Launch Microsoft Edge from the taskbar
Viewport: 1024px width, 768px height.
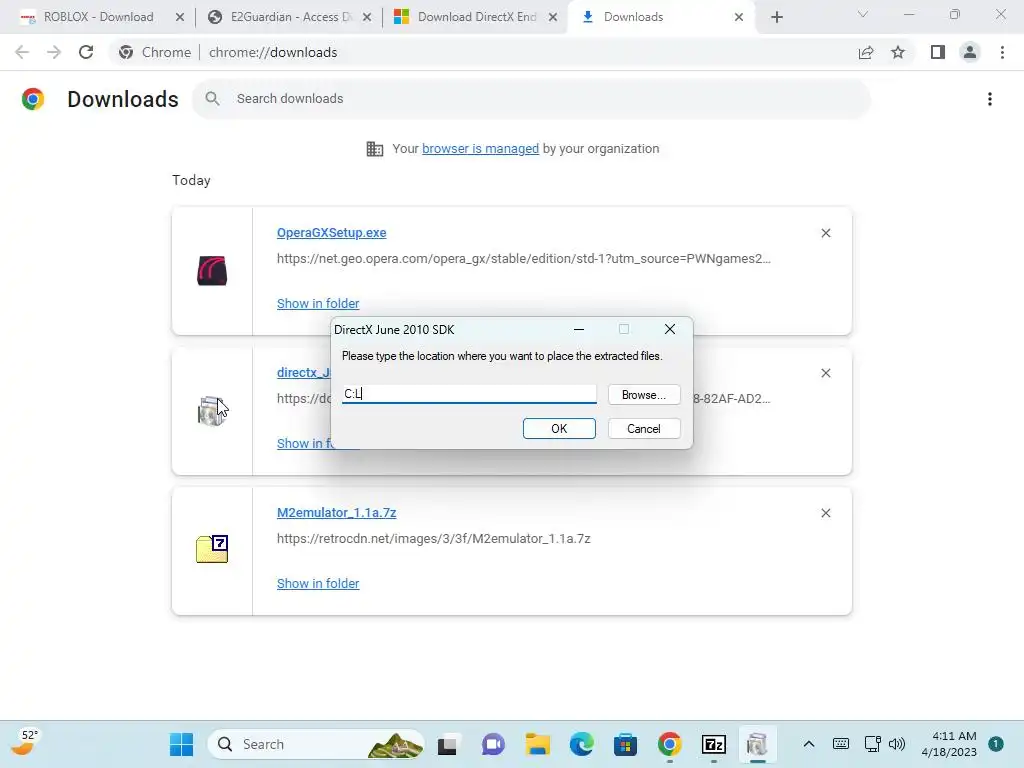(x=581, y=744)
